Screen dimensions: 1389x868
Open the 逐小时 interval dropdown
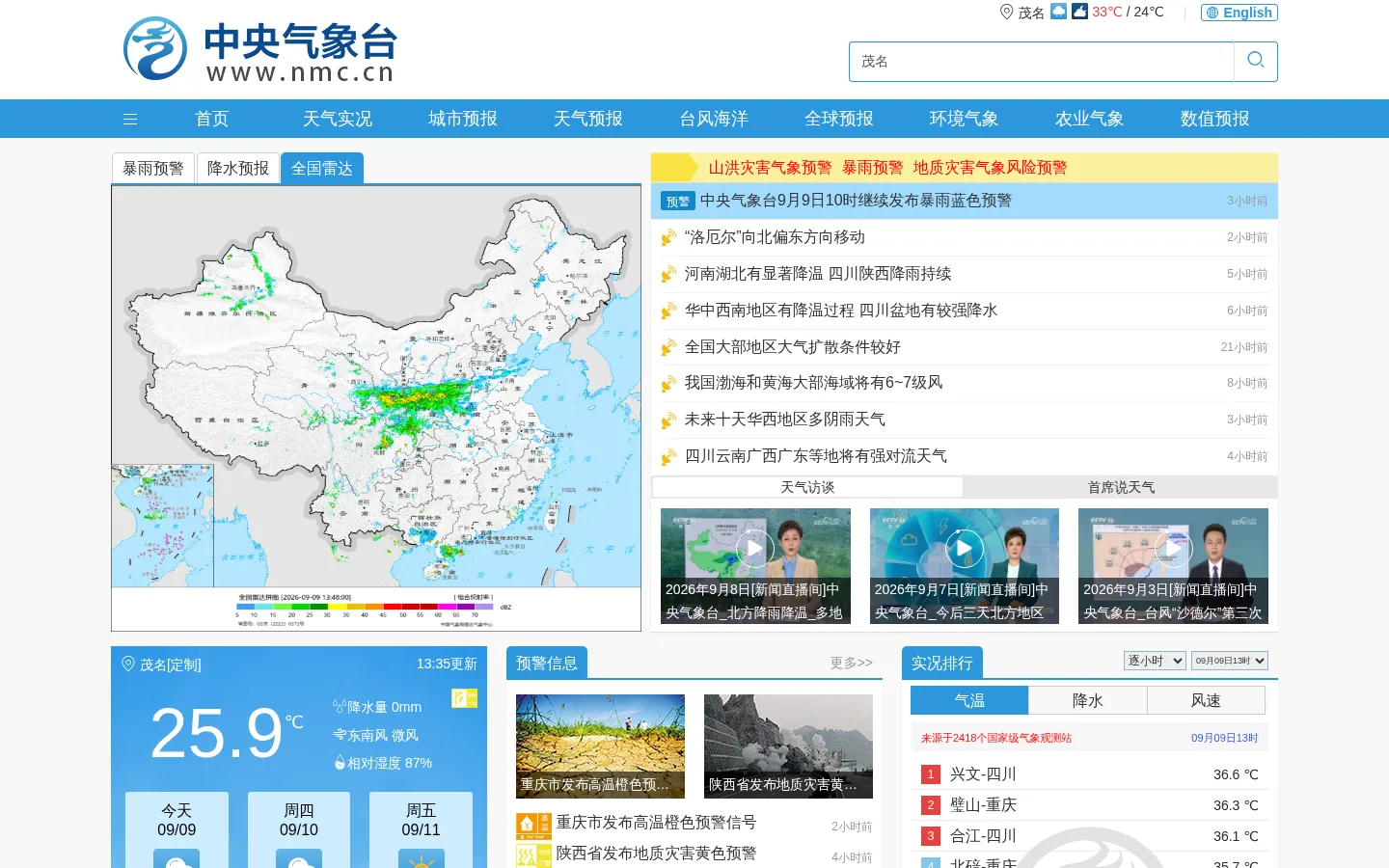[x=1155, y=661]
